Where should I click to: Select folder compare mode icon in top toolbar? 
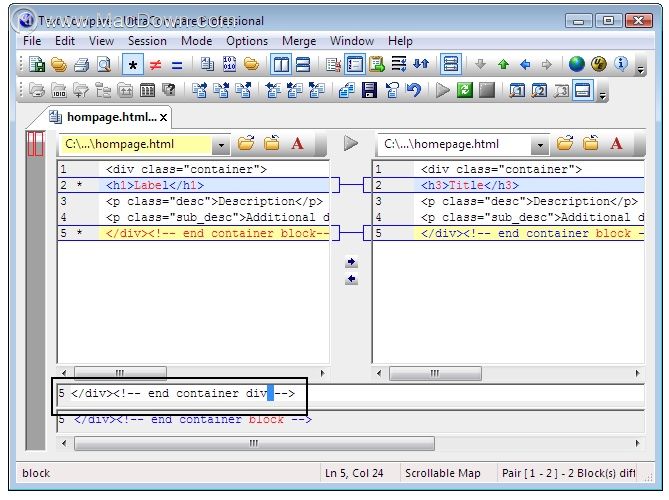tap(251, 64)
